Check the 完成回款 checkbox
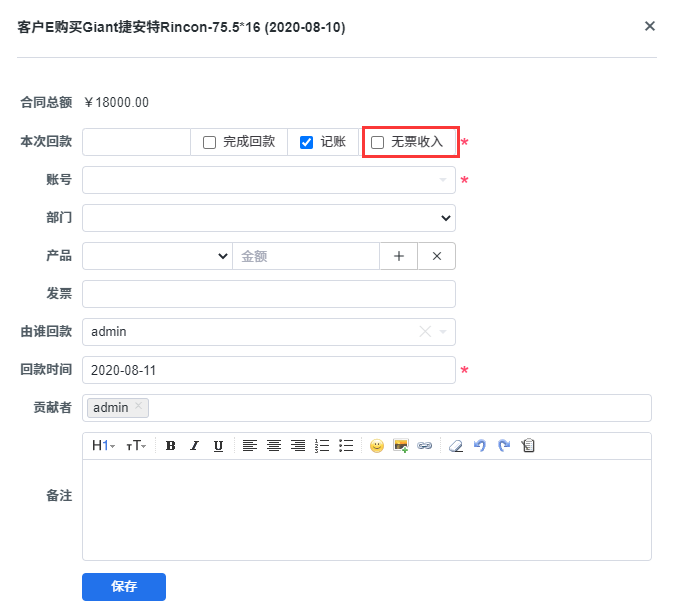The height and width of the screenshot is (612, 675). click(209, 142)
